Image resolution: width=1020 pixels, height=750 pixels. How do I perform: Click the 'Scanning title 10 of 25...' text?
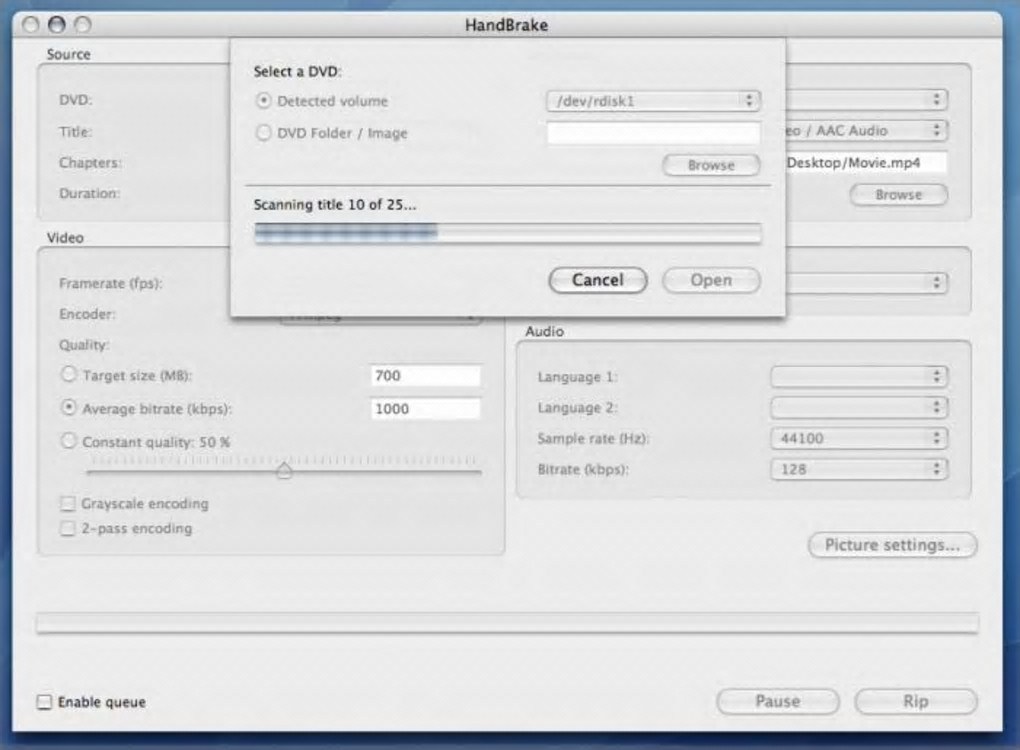pyautogui.click(x=334, y=204)
